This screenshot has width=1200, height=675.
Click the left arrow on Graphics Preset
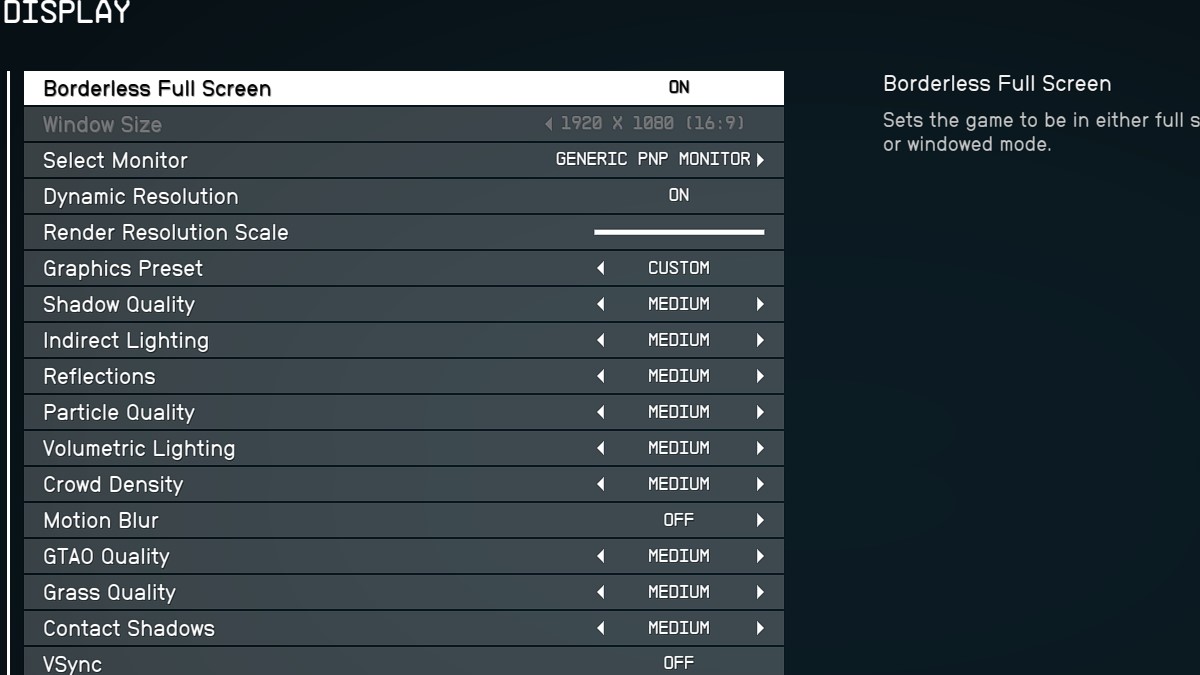click(x=600, y=268)
